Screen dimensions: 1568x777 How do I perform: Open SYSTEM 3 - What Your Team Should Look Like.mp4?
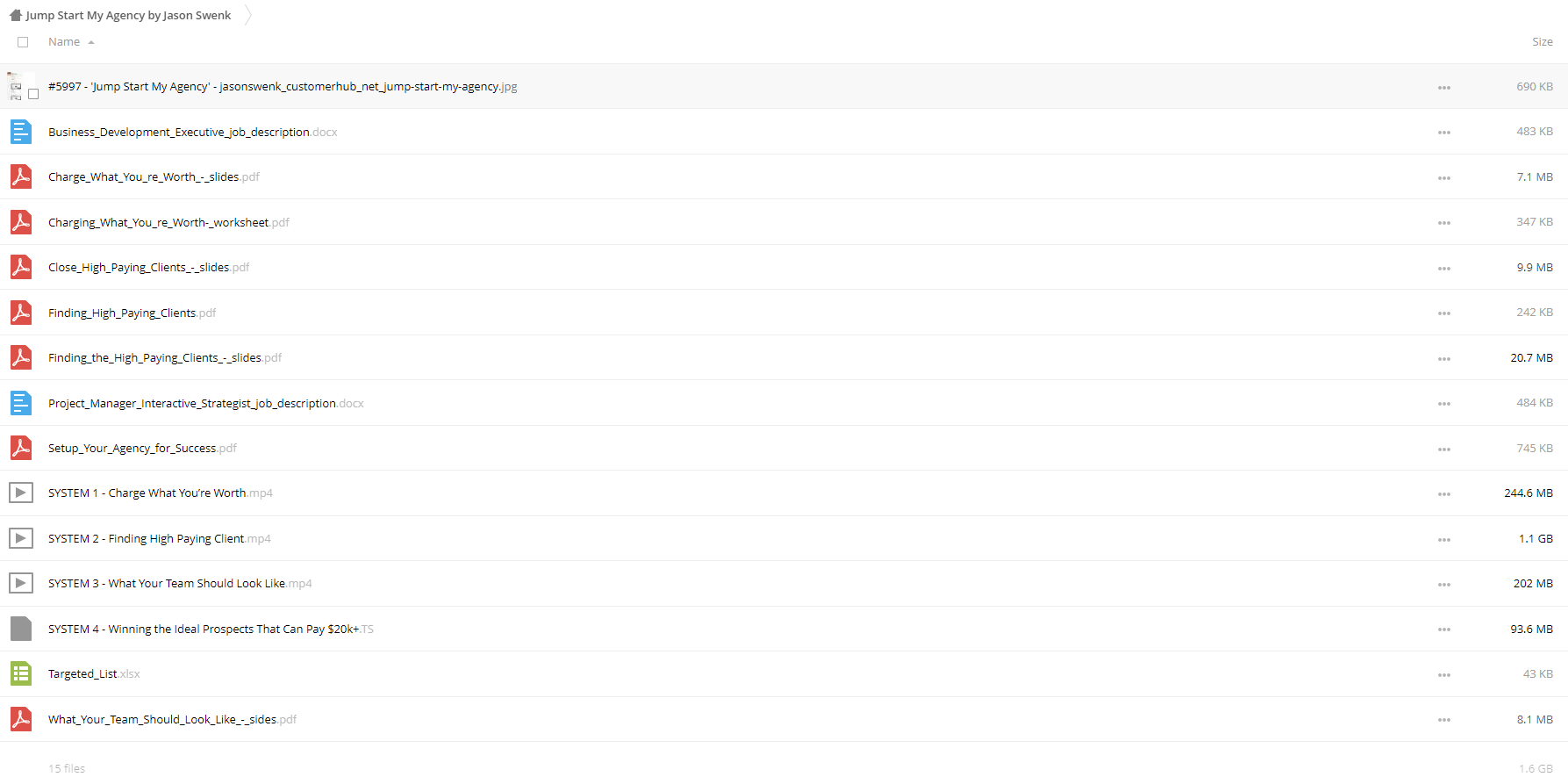coord(180,584)
